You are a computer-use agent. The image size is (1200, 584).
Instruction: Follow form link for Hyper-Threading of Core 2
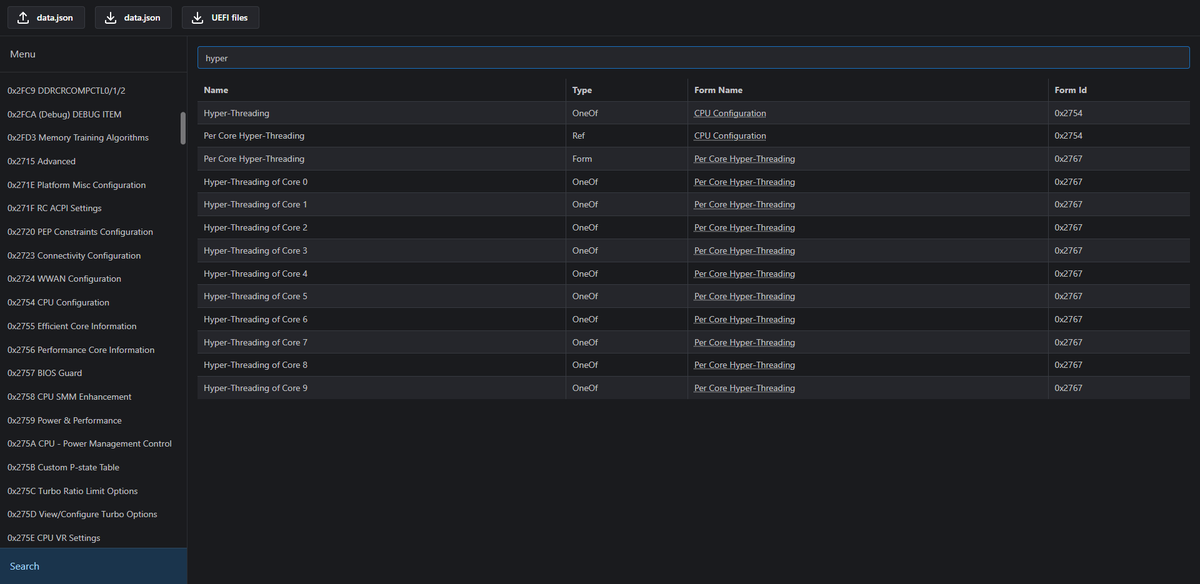(x=745, y=228)
